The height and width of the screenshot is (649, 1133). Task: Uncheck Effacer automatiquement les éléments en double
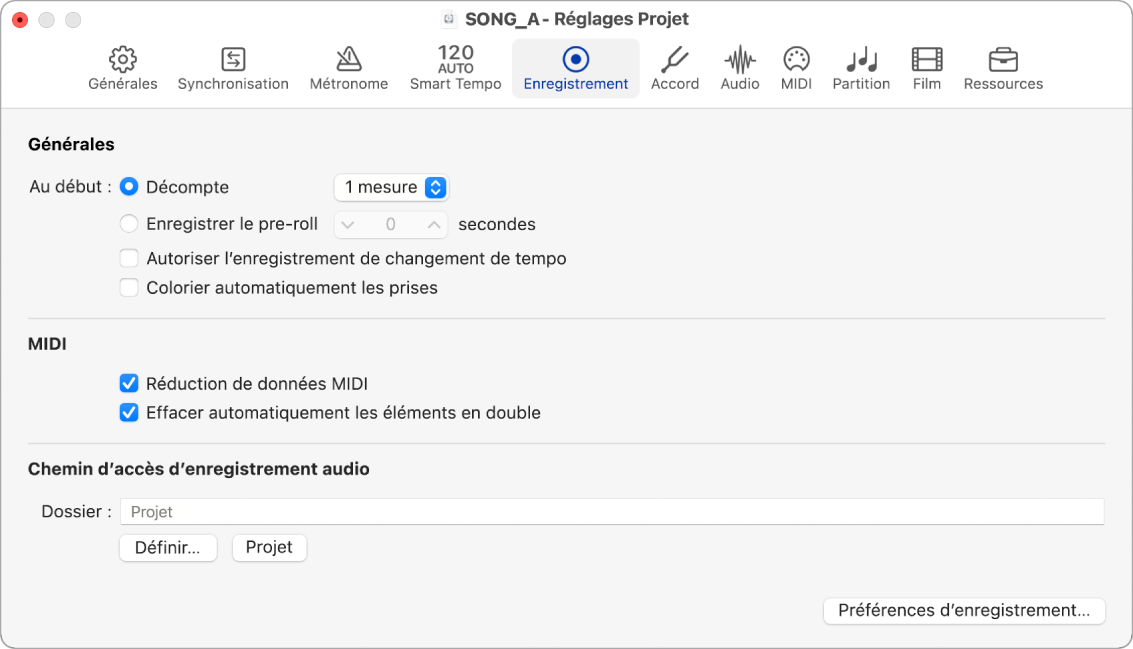click(x=129, y=413)
